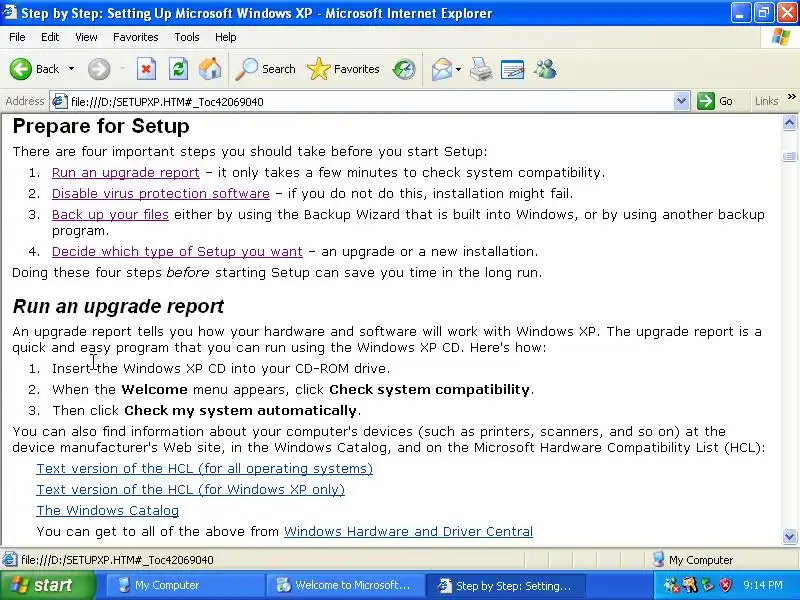Viewport: 800px width, 600px height.
Task: Click the Go button
Action: [x=715, y=101]
